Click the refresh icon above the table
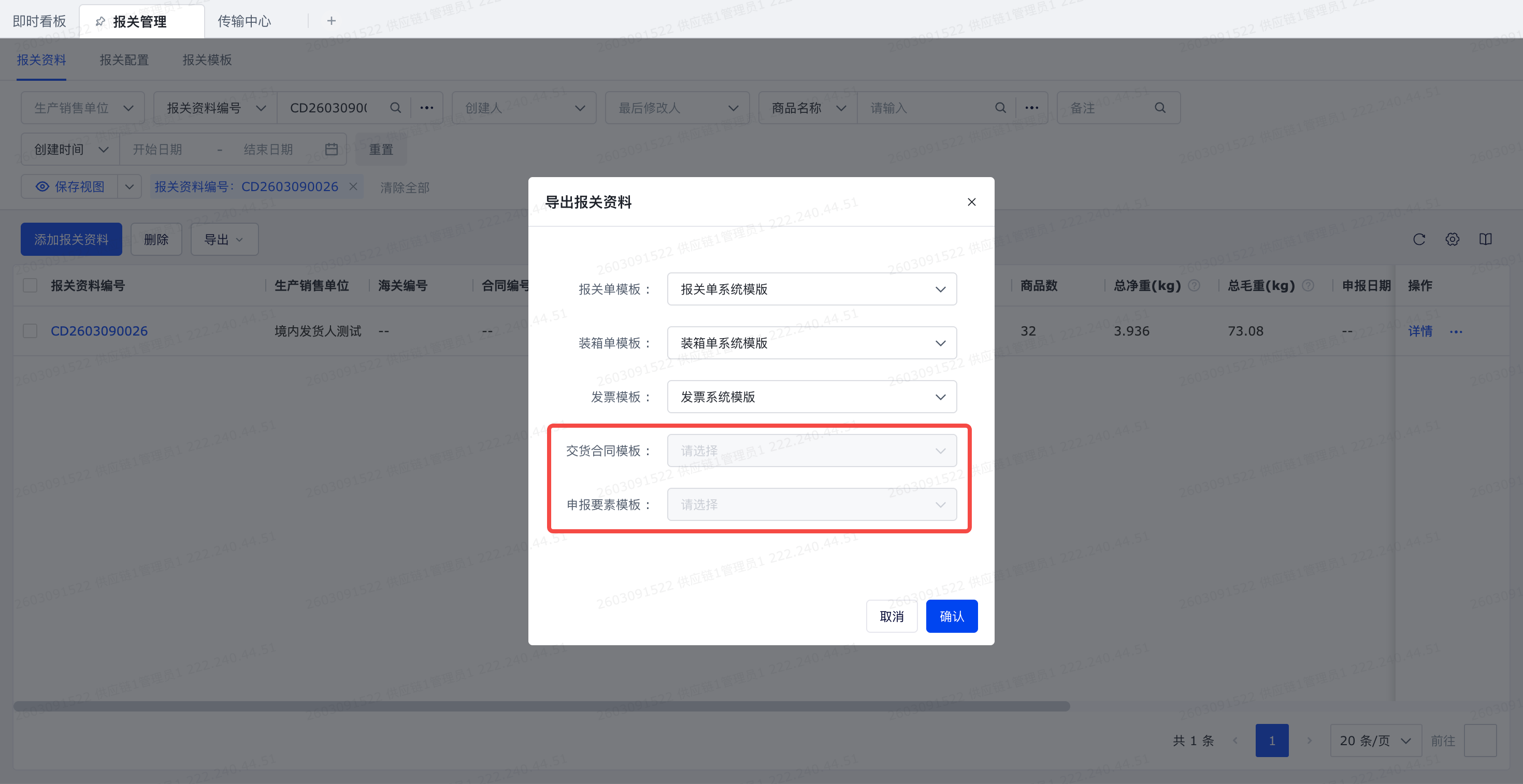The width and height of the screenshot is (1523, 784). coord(1419,239)
